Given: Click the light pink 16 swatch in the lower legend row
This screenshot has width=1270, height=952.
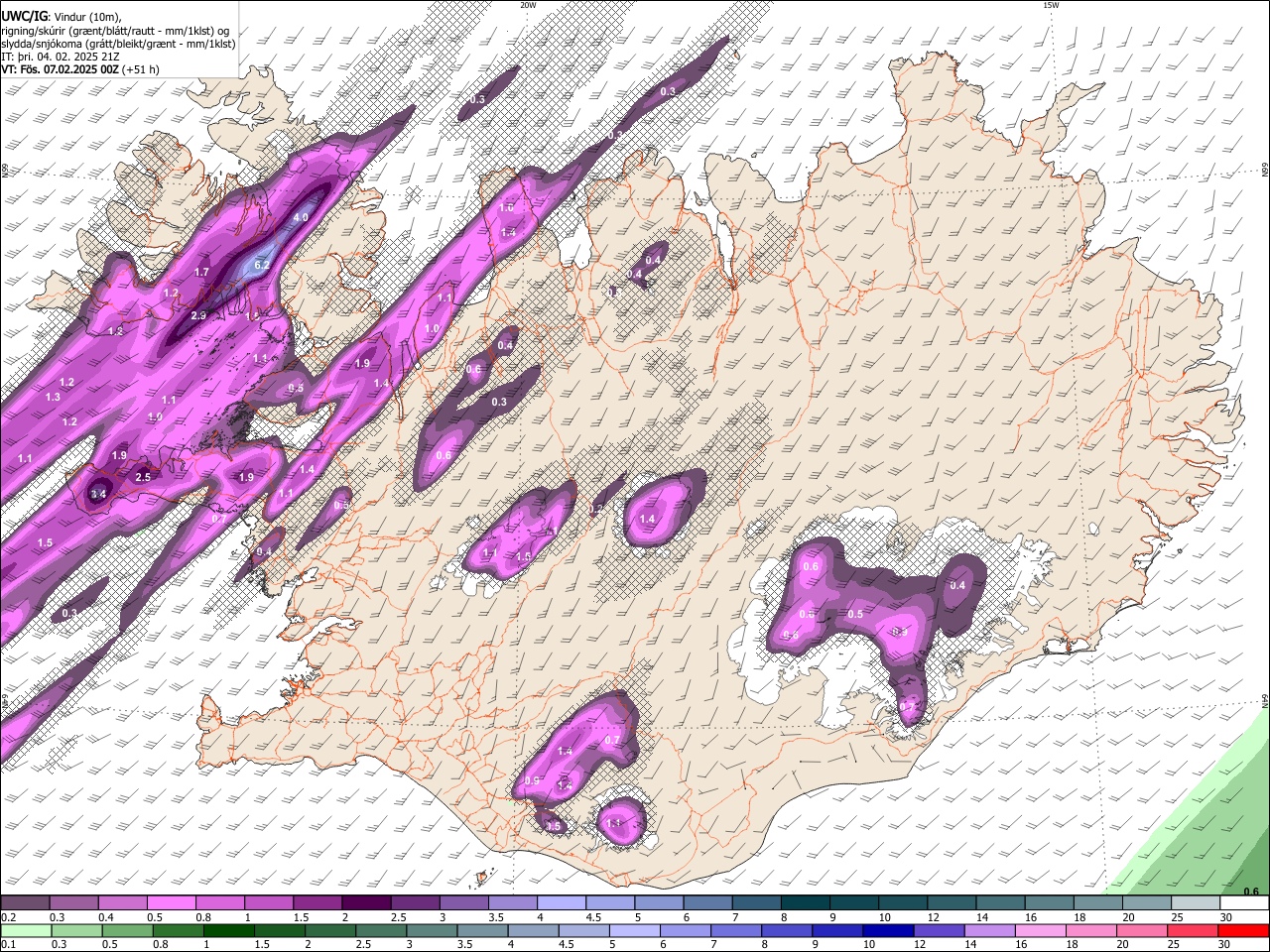Looking at the screenshot, I should (1040, 930).
